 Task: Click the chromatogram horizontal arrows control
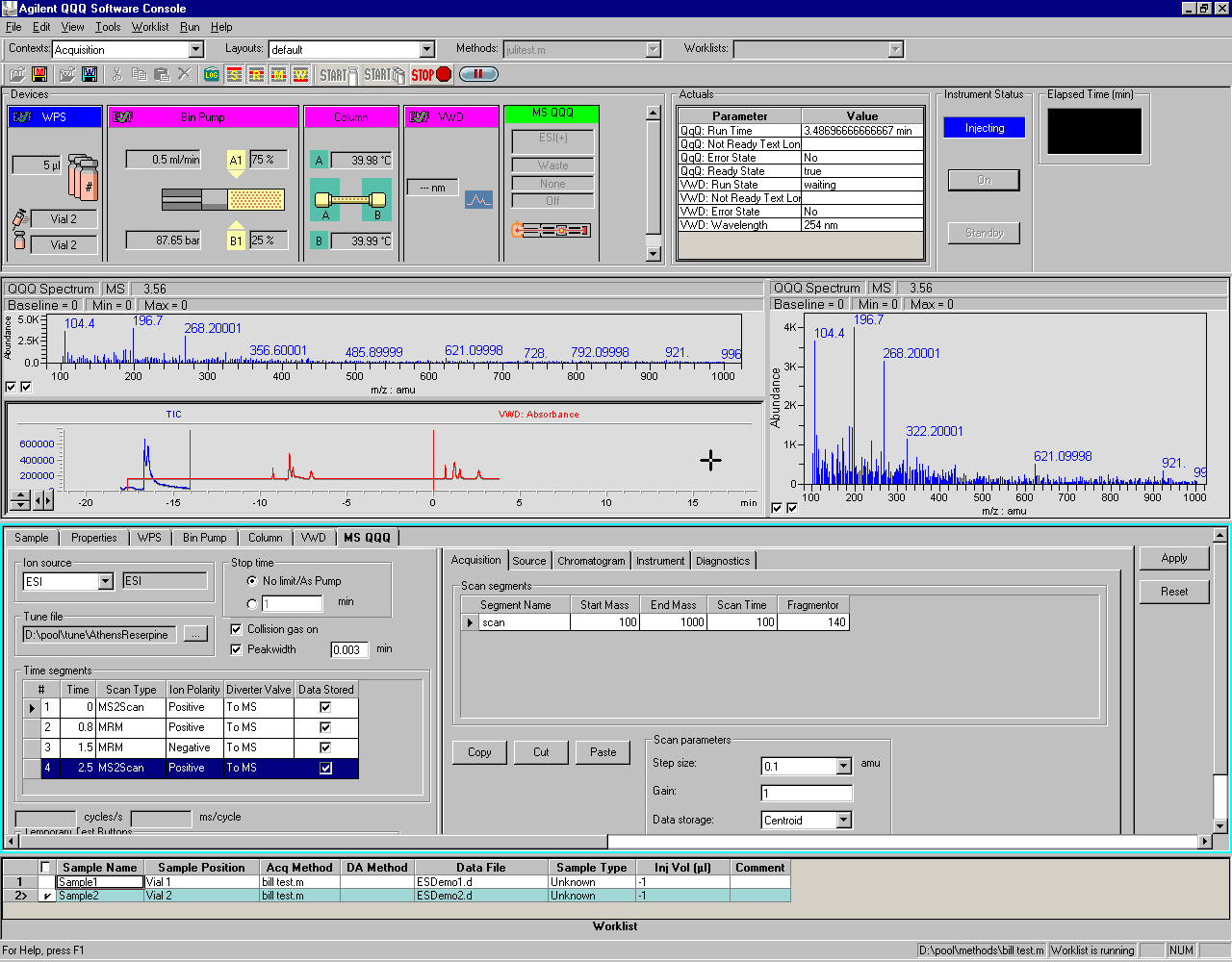(x=43, y=500)
